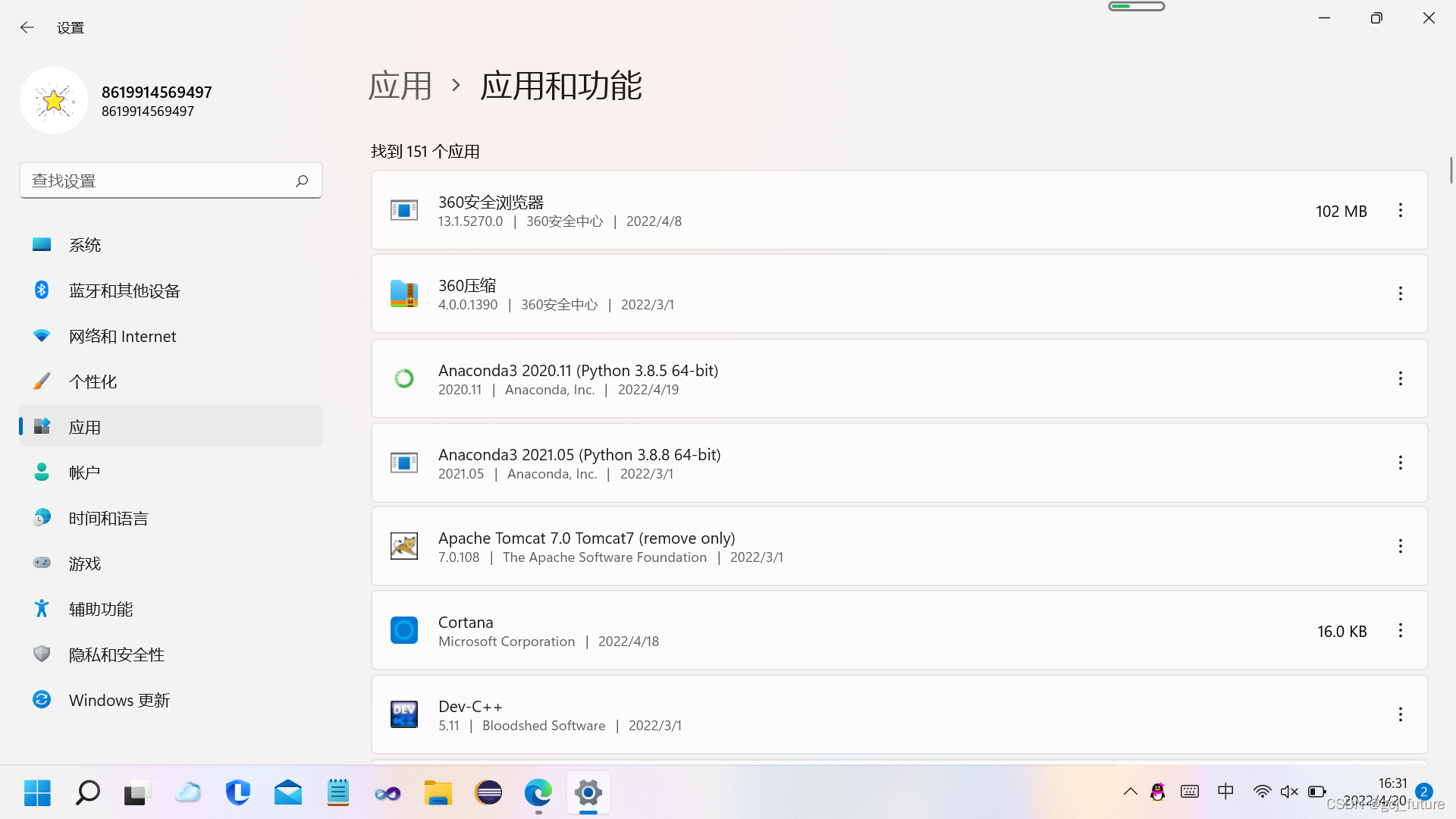
Task: Open File Explorer from taskbar
Action: coord(438,793)
